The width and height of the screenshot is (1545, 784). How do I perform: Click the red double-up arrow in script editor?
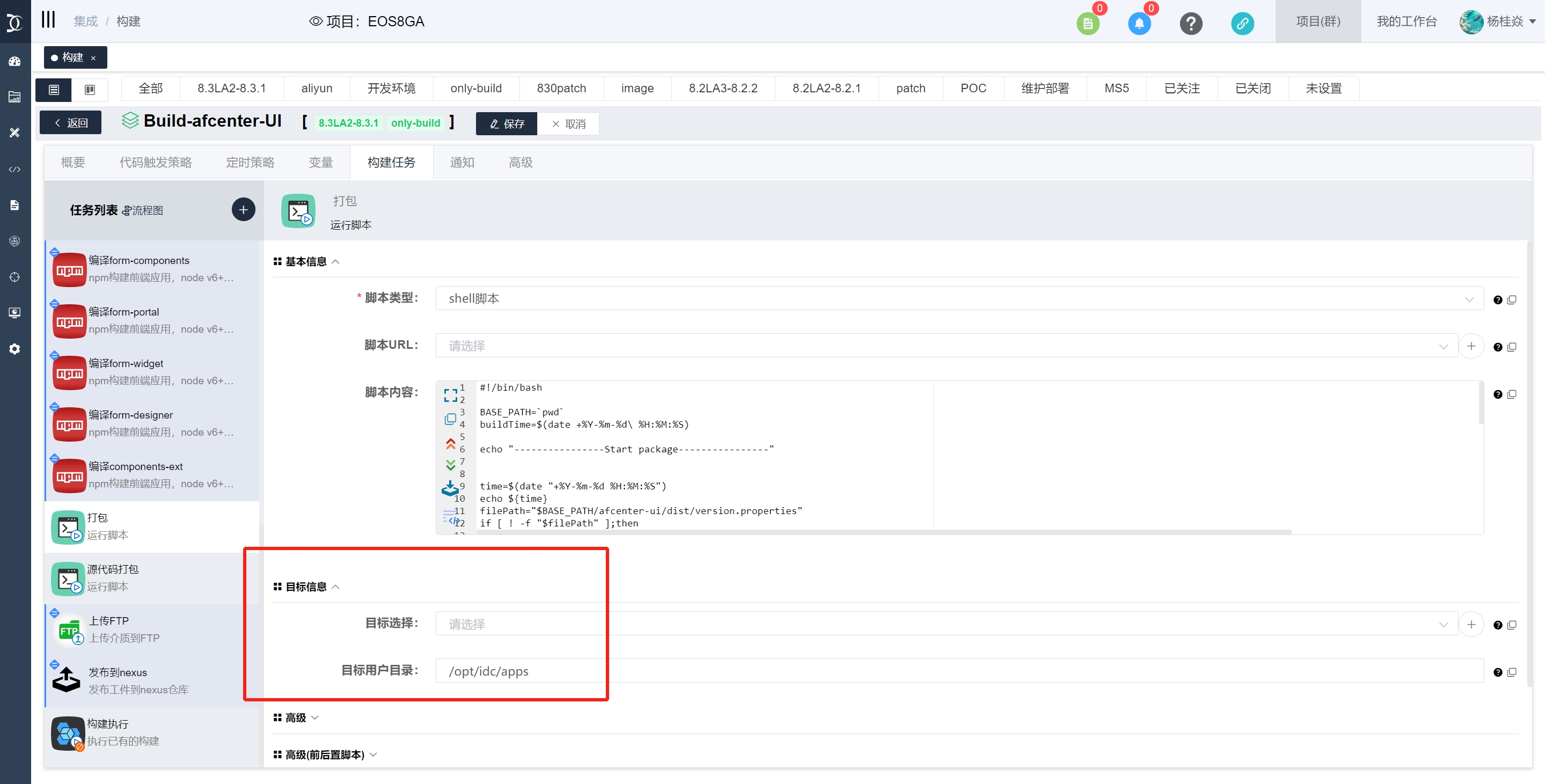coord(450,443)
